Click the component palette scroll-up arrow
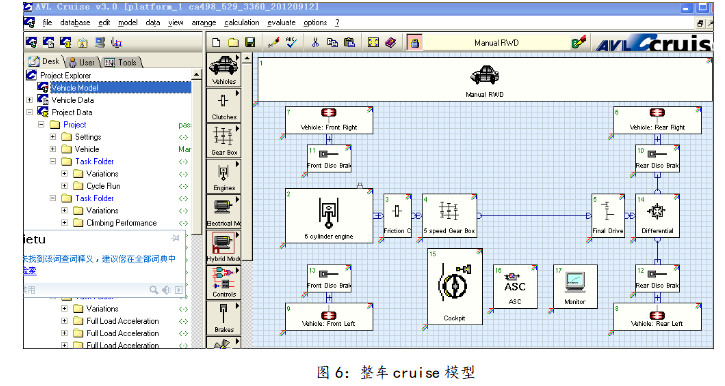The height and width of the screenshot is (386, 725). point(247,59)
